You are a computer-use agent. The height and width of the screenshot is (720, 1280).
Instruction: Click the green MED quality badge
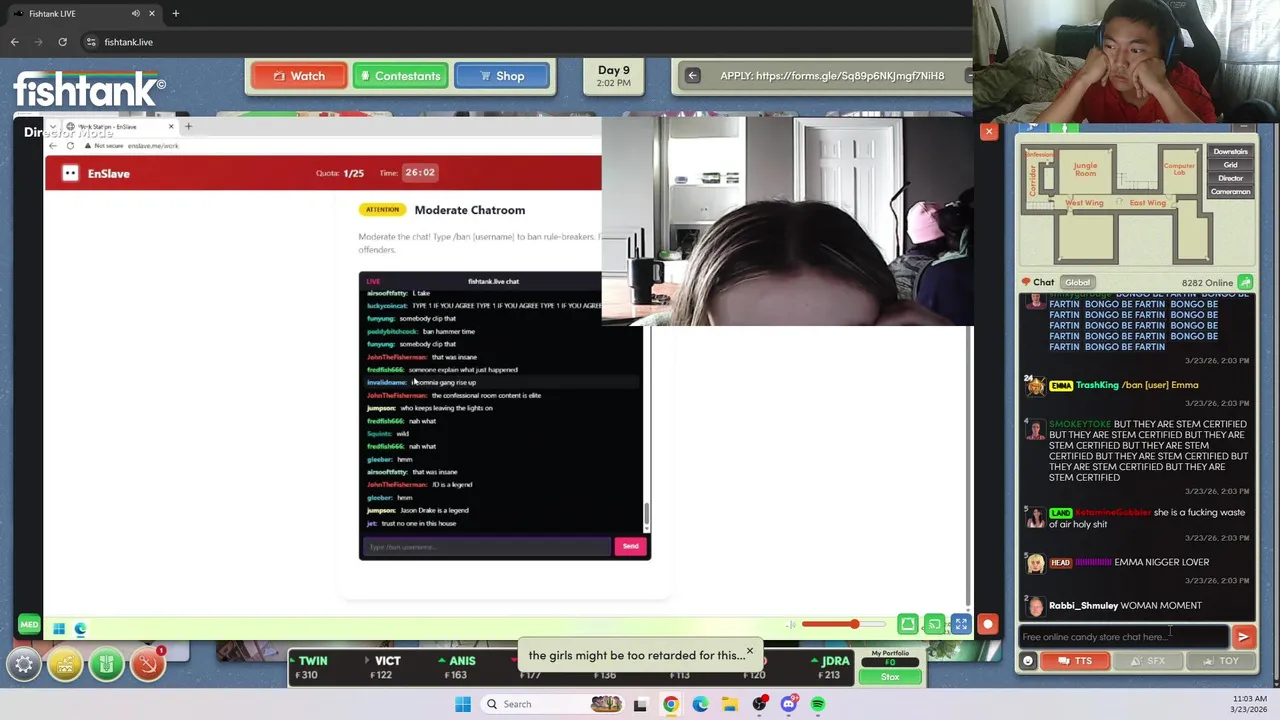coord(28,625)
